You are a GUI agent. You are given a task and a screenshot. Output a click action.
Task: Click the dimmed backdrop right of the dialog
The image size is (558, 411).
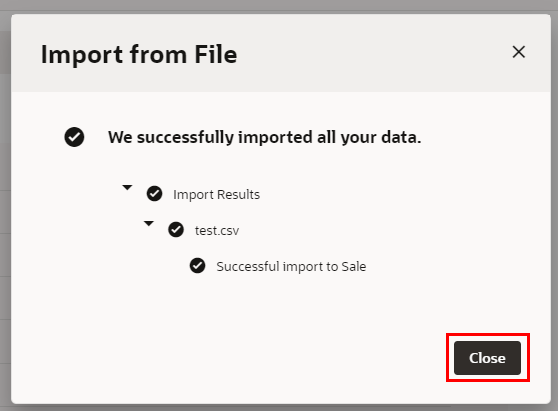[x=554, y=214]
